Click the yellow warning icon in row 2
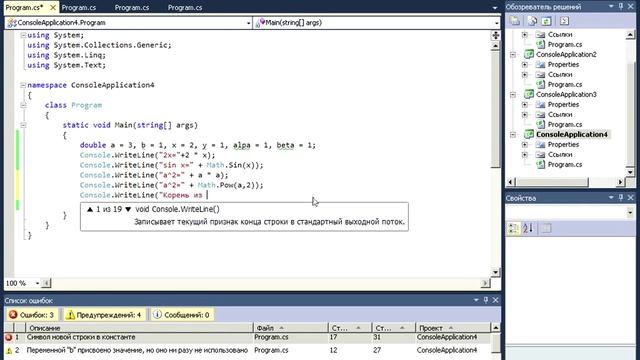The height and width of the screenshot is (360, 640). [x=9, y=351]
